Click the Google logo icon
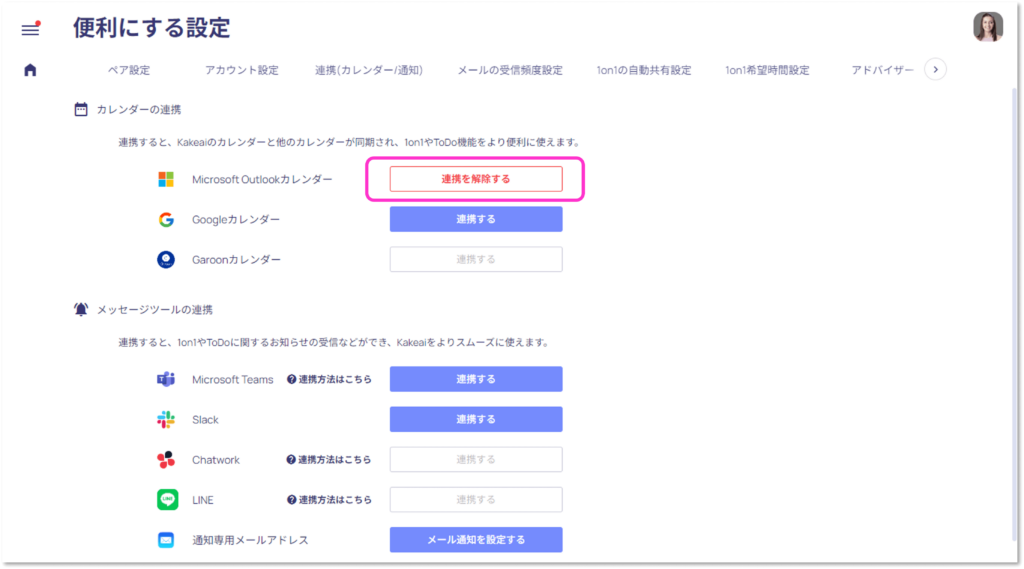 click(x=166, y=219)
